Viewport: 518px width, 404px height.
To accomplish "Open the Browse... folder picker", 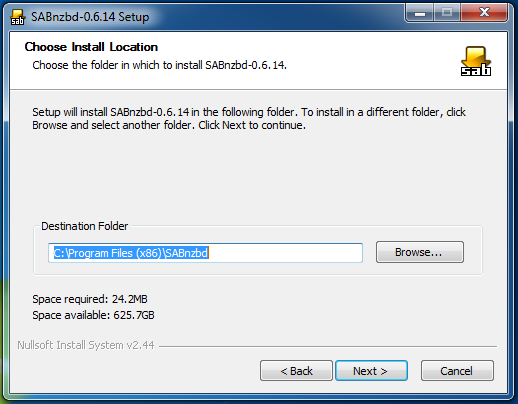I will 420,252.
